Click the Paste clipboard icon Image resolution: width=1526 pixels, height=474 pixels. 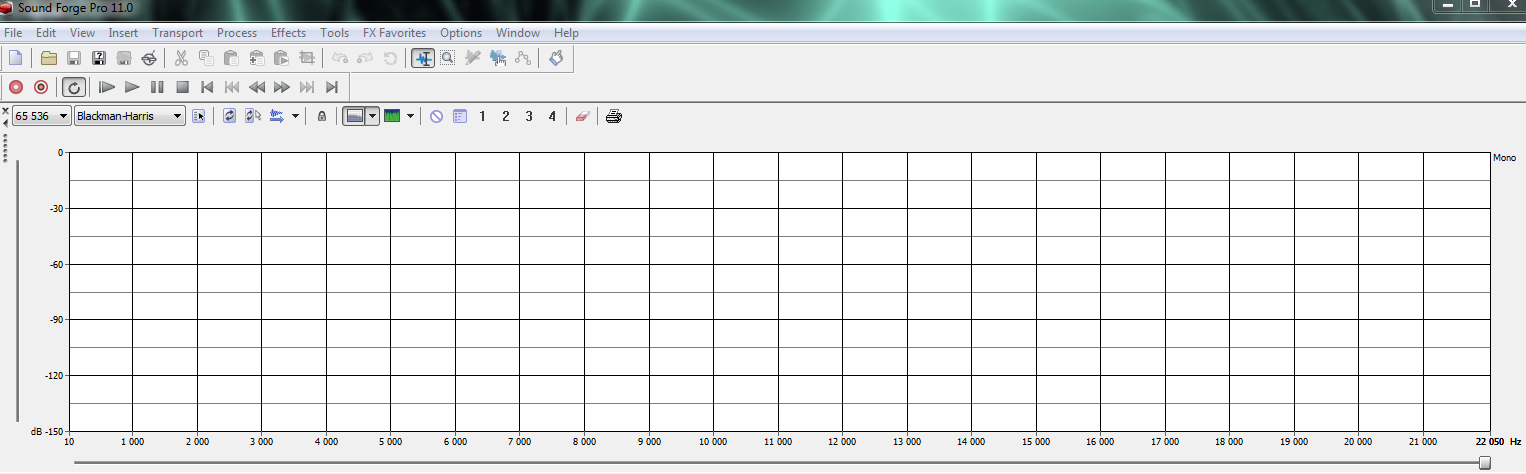231,58
